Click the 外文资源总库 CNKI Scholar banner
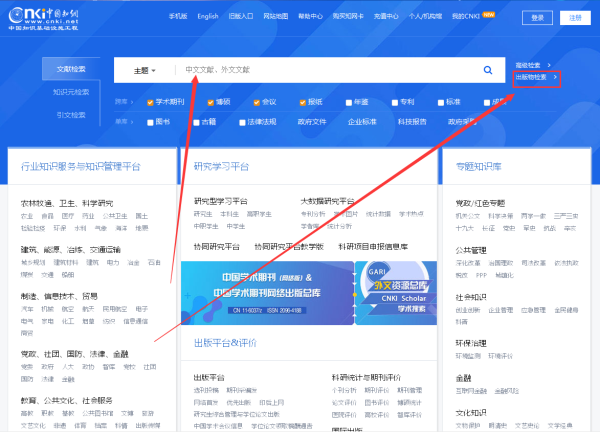The height and width of the screenshot is (435, 600). [396, 293]
